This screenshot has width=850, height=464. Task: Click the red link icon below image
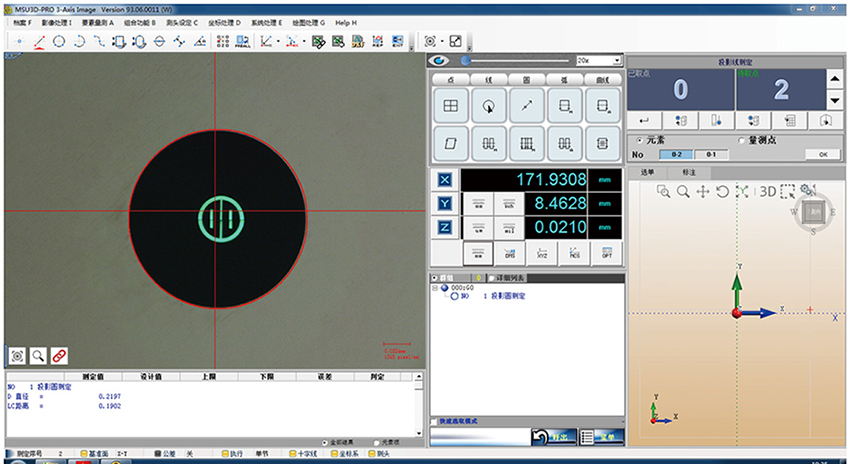coord(59,355)
